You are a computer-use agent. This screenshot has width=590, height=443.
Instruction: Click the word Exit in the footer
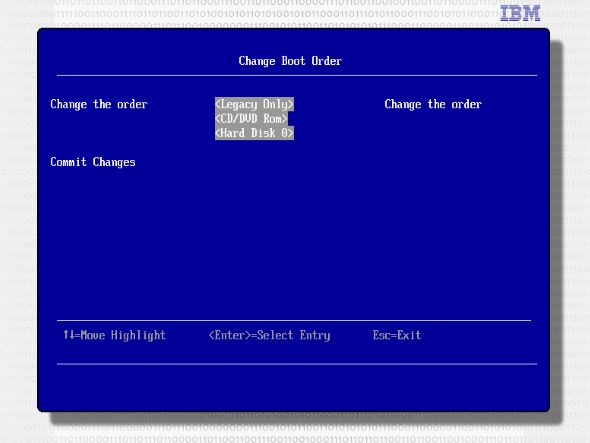409,335
